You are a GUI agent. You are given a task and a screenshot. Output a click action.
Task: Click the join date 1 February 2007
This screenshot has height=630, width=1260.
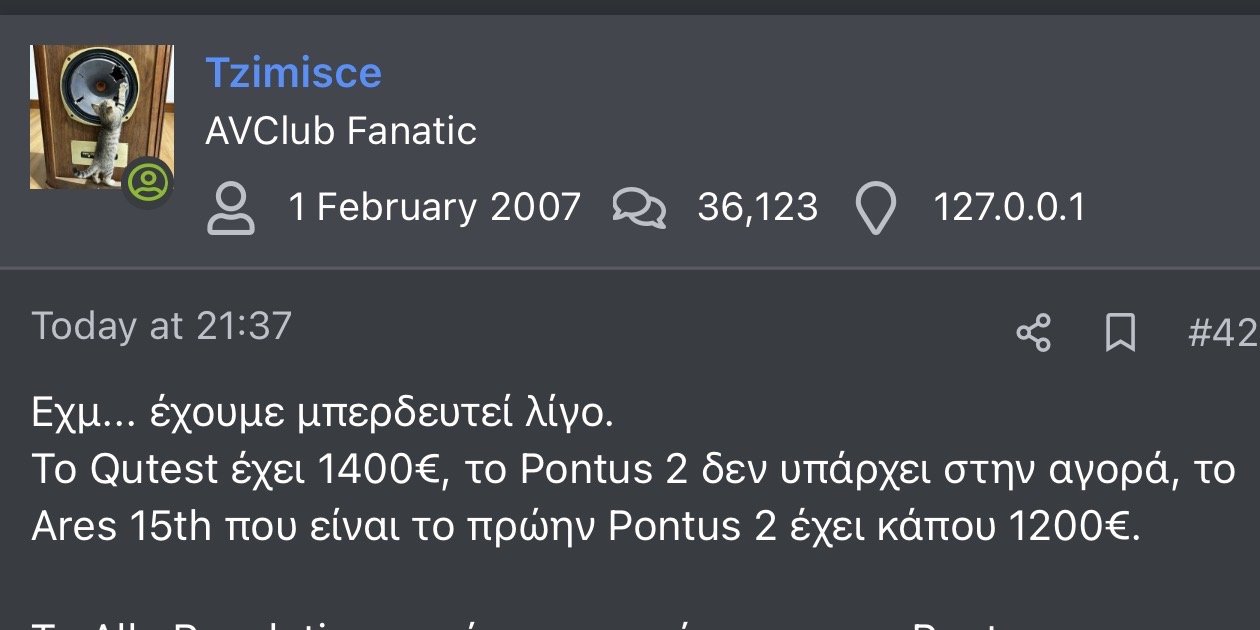(434, 207)
